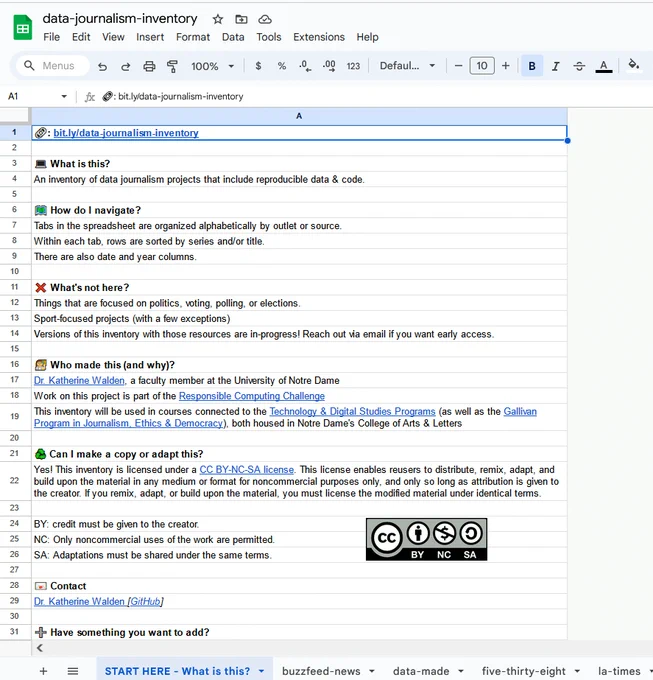
Task: Open the Responsible Computing Challenge link
Action: [x=252, y=396]
